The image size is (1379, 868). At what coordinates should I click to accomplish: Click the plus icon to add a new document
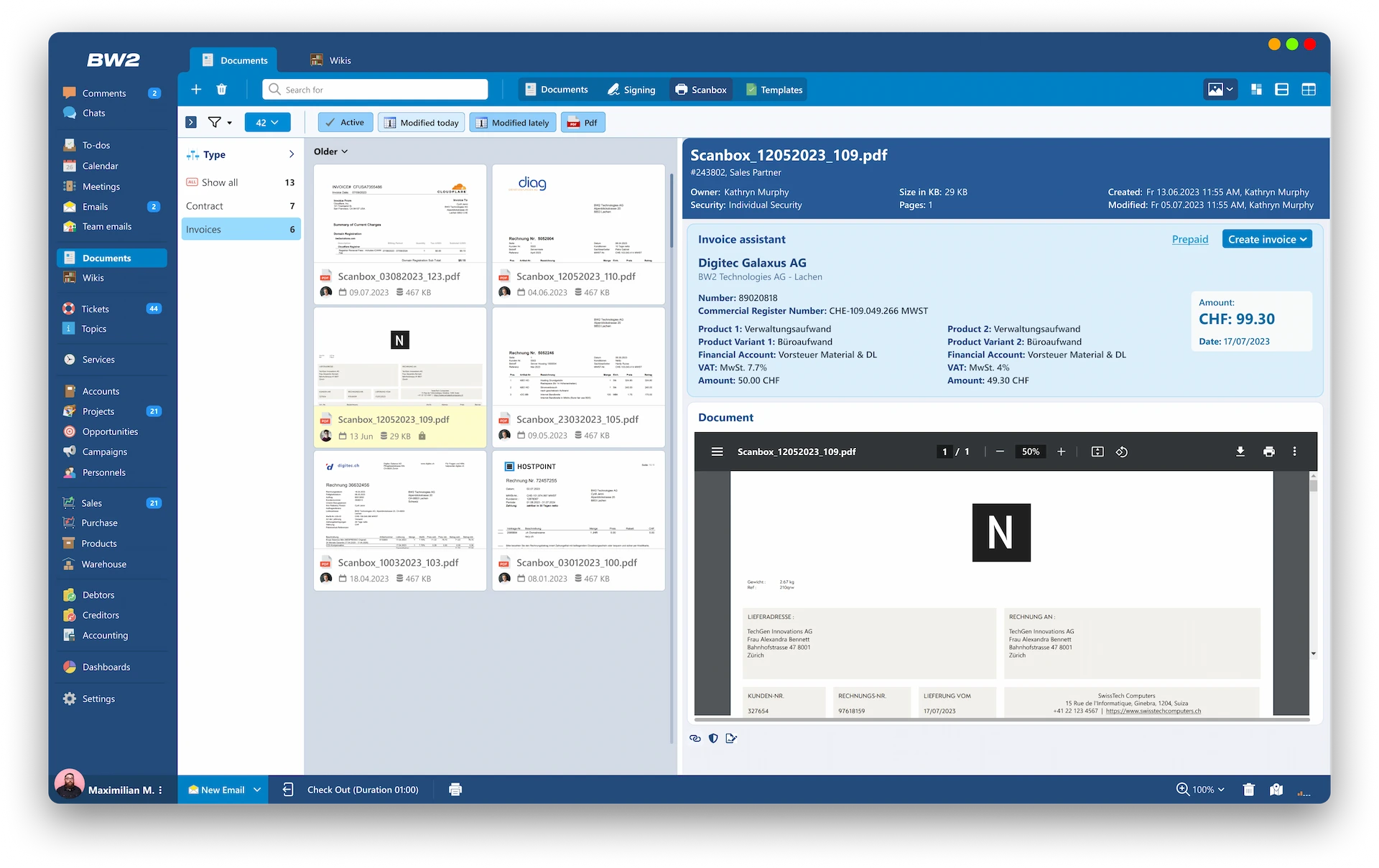pyautogui.click(x=196, y=89)
